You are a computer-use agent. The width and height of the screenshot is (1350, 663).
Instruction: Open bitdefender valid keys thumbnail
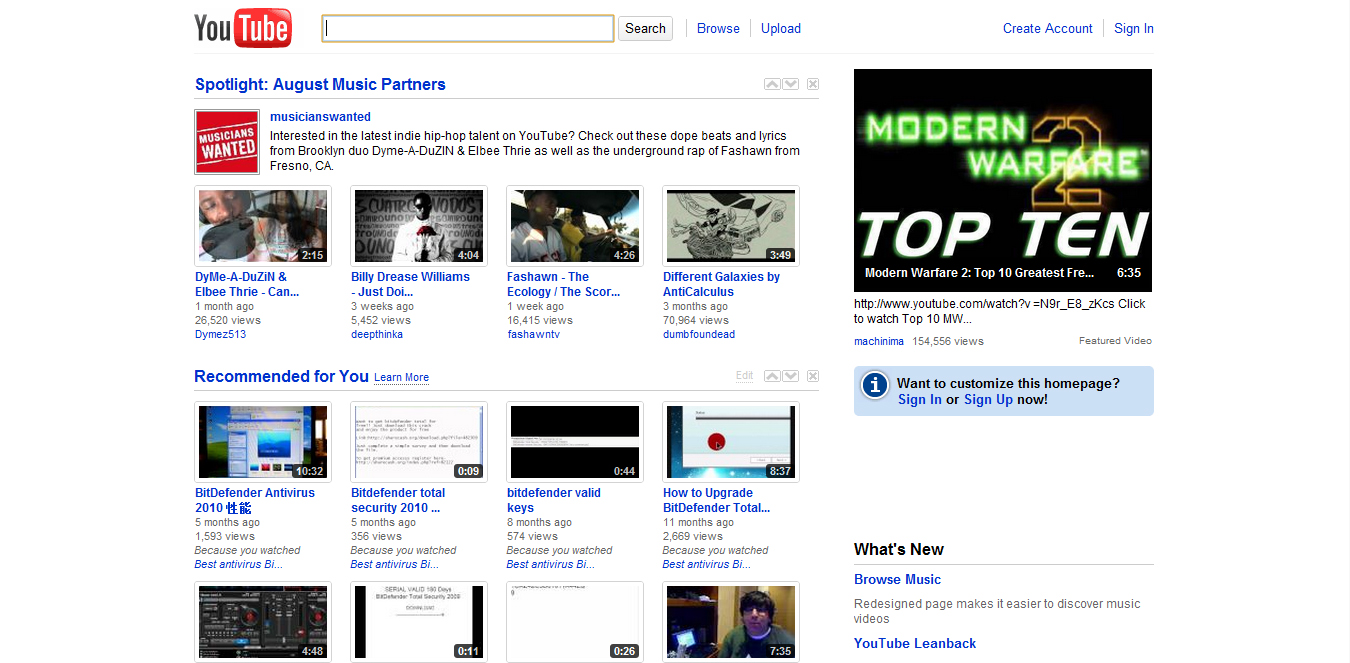[x=575, y=442]
